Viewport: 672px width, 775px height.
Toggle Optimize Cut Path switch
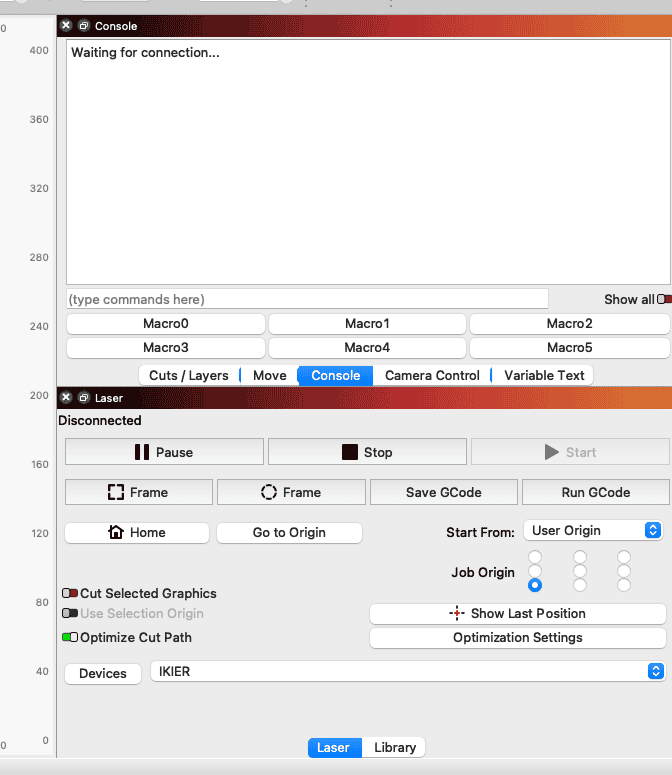70,637
